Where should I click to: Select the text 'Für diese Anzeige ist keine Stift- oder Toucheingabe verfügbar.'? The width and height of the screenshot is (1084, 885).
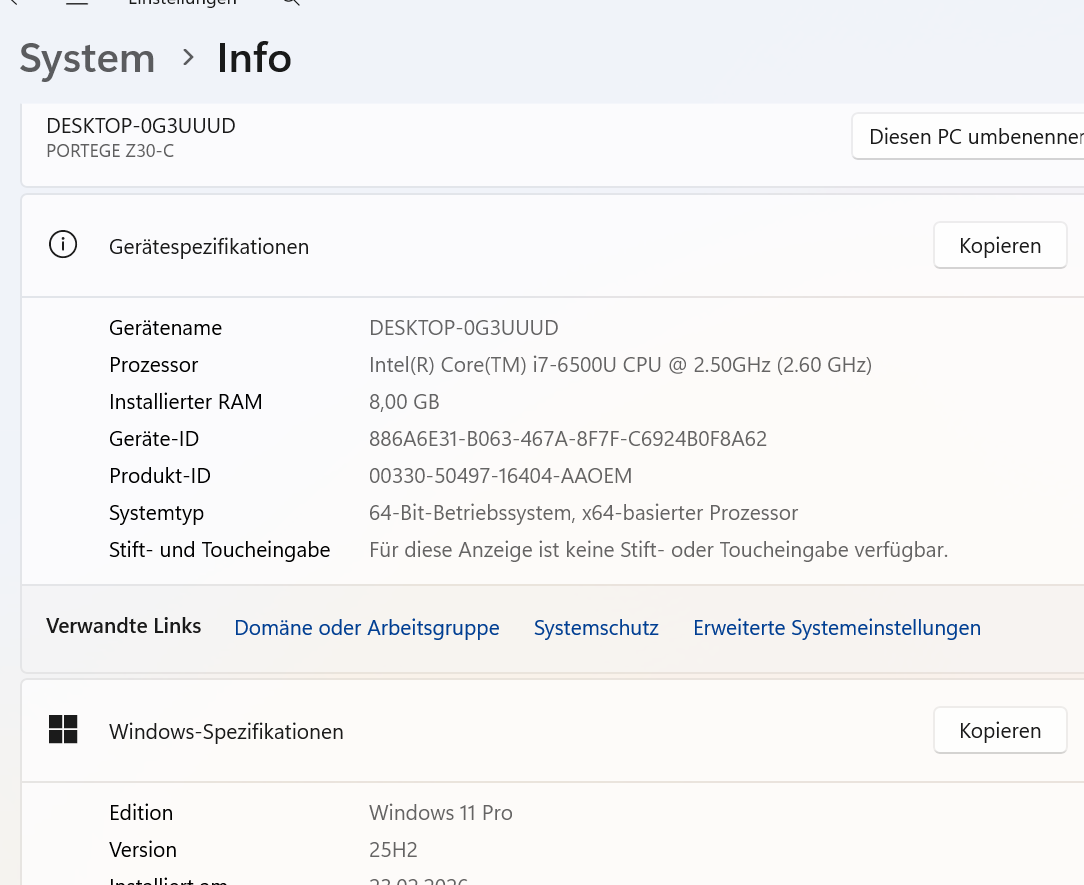tap(658, 550)
